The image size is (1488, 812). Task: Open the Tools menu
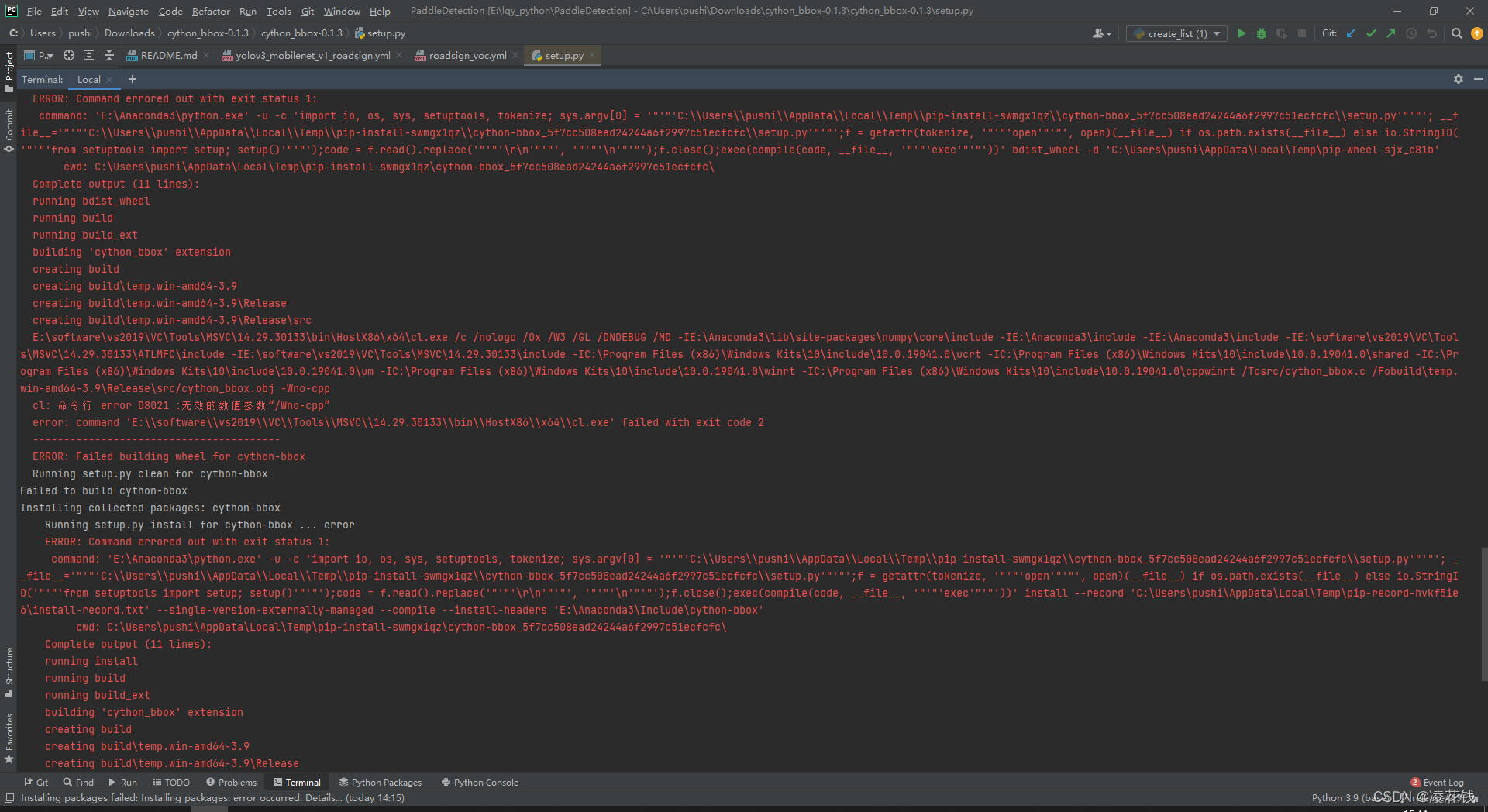point(279,11)
